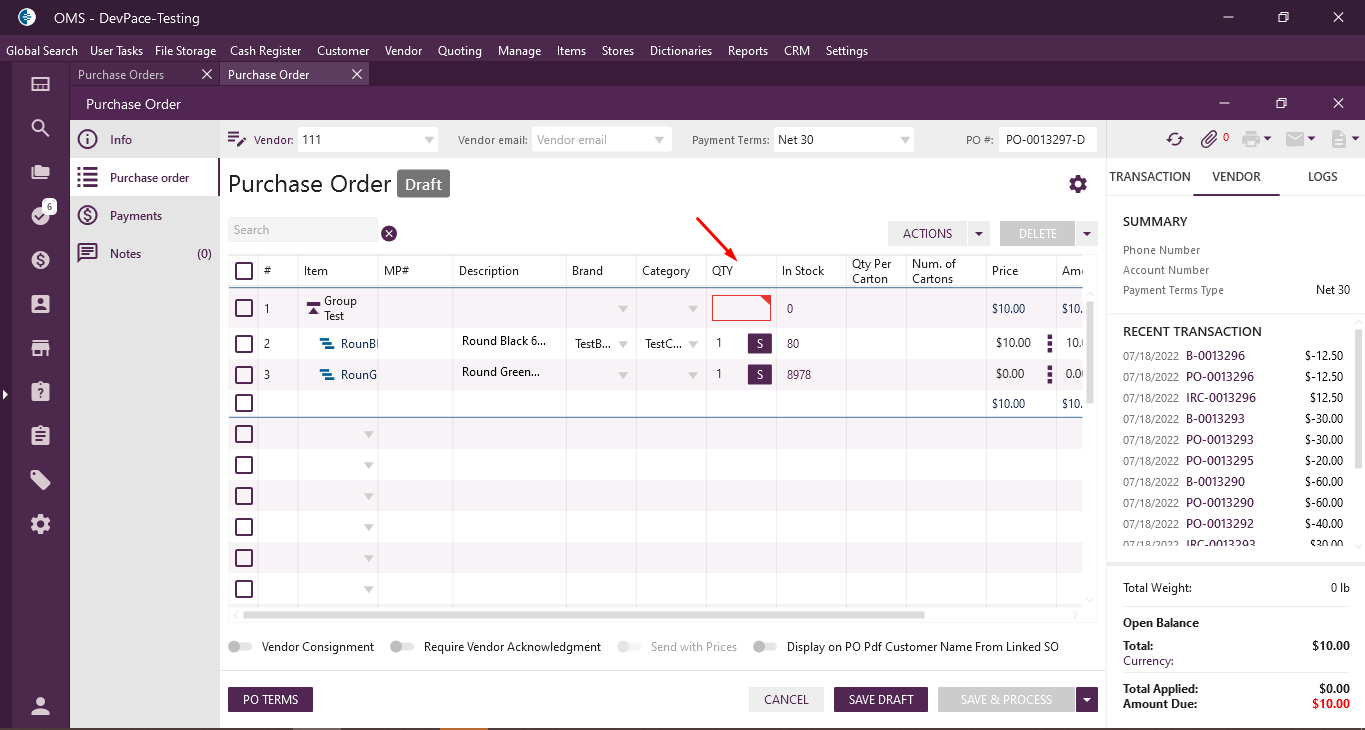The height and width of the screenshot is (730, 1365).
Task: Switch to the Transaction tab
Action: [x=1150, y=177]
